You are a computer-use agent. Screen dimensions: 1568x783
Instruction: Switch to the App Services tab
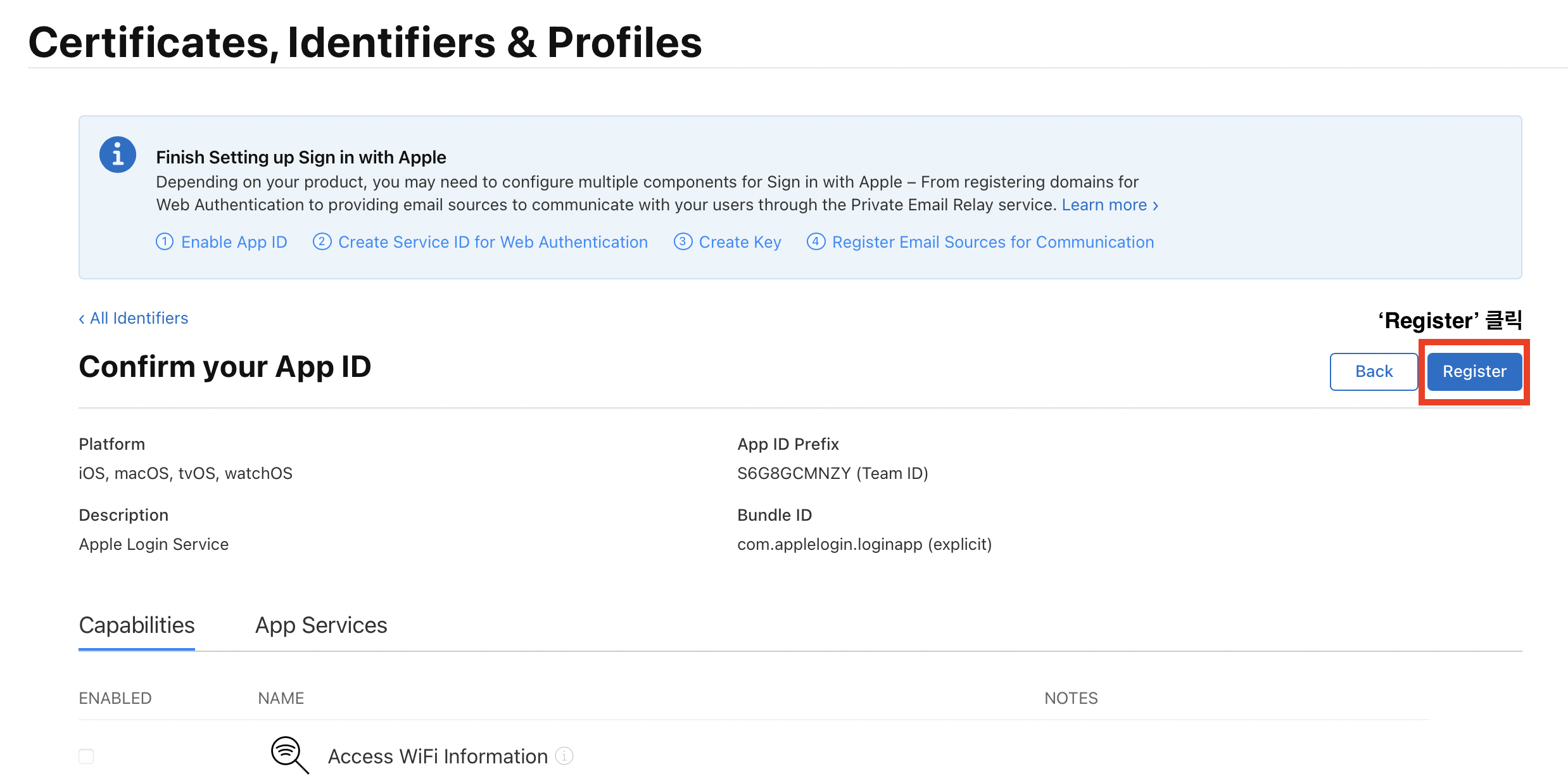pyautogui.click(x=321, y=625)
